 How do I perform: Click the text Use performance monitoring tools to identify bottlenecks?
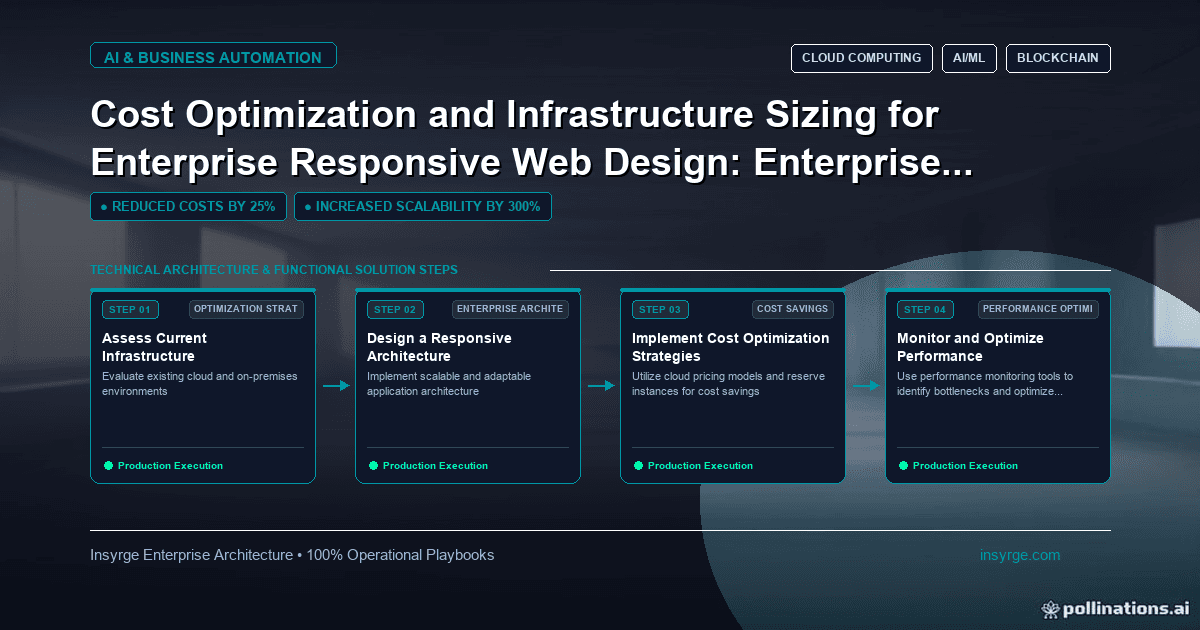pos(985,384)
